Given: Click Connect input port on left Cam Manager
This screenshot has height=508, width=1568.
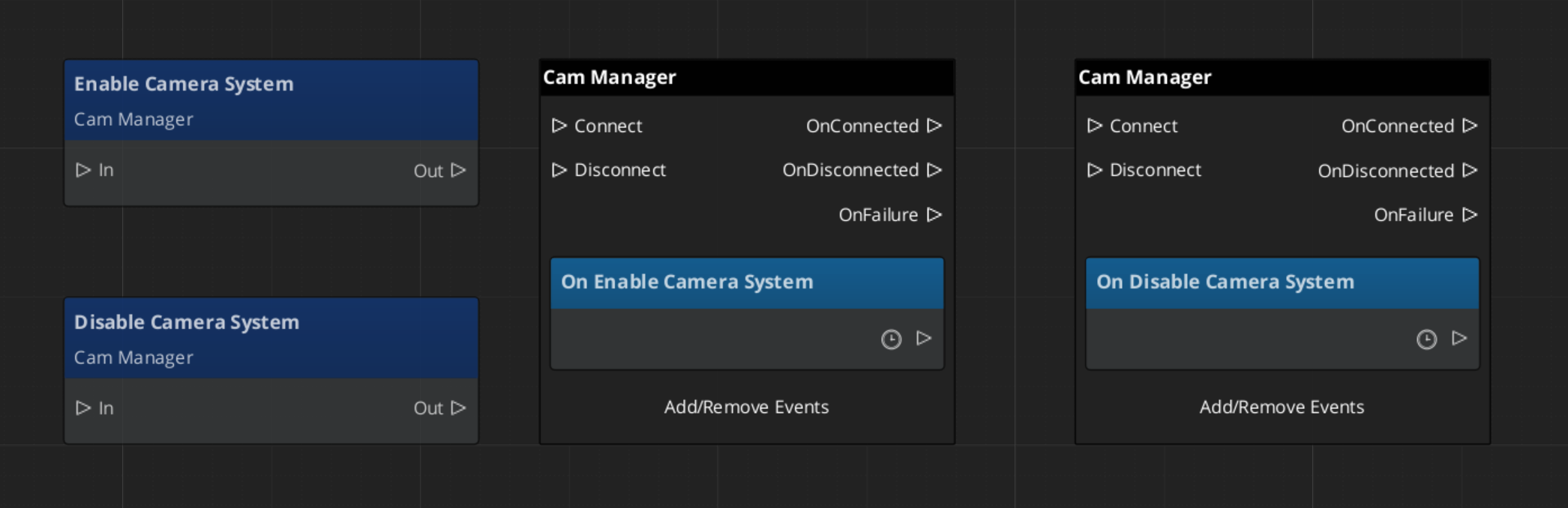Looking at the screenshot, I should 559,126.
